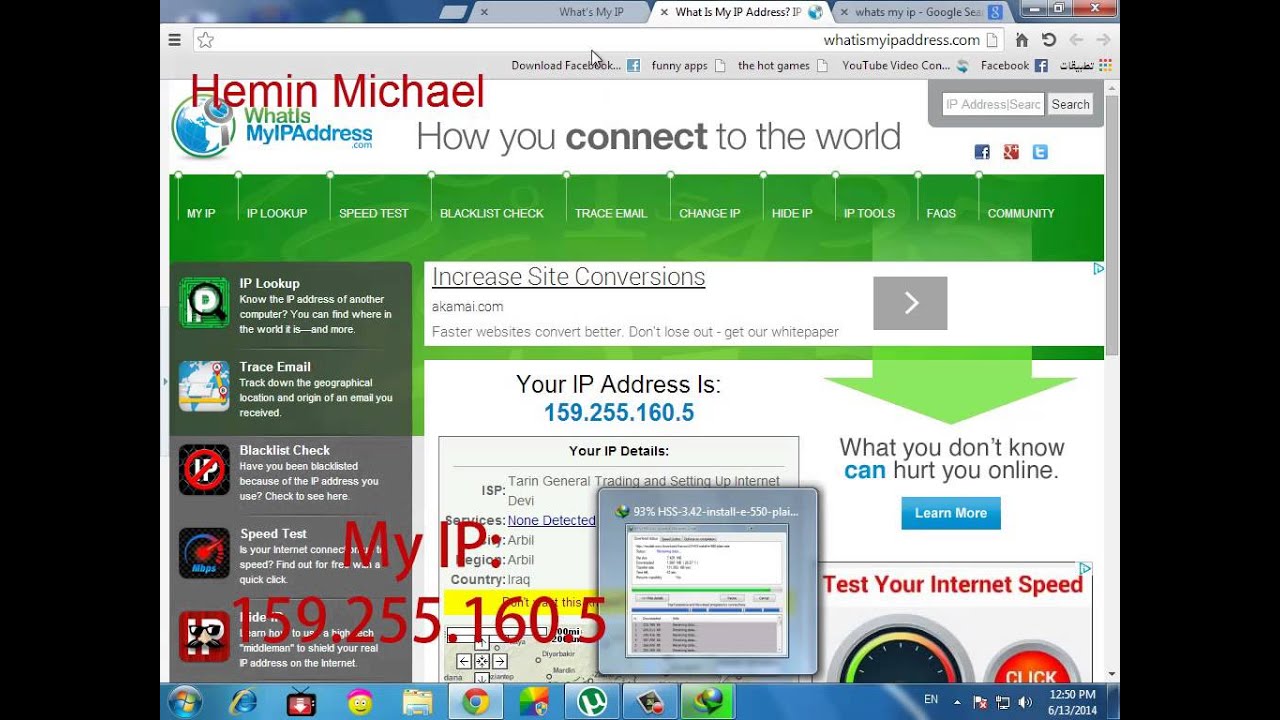Click the gray arrow button in akamai ad
This screenshot has width=1280, height=720.
[x=910, y=303]
